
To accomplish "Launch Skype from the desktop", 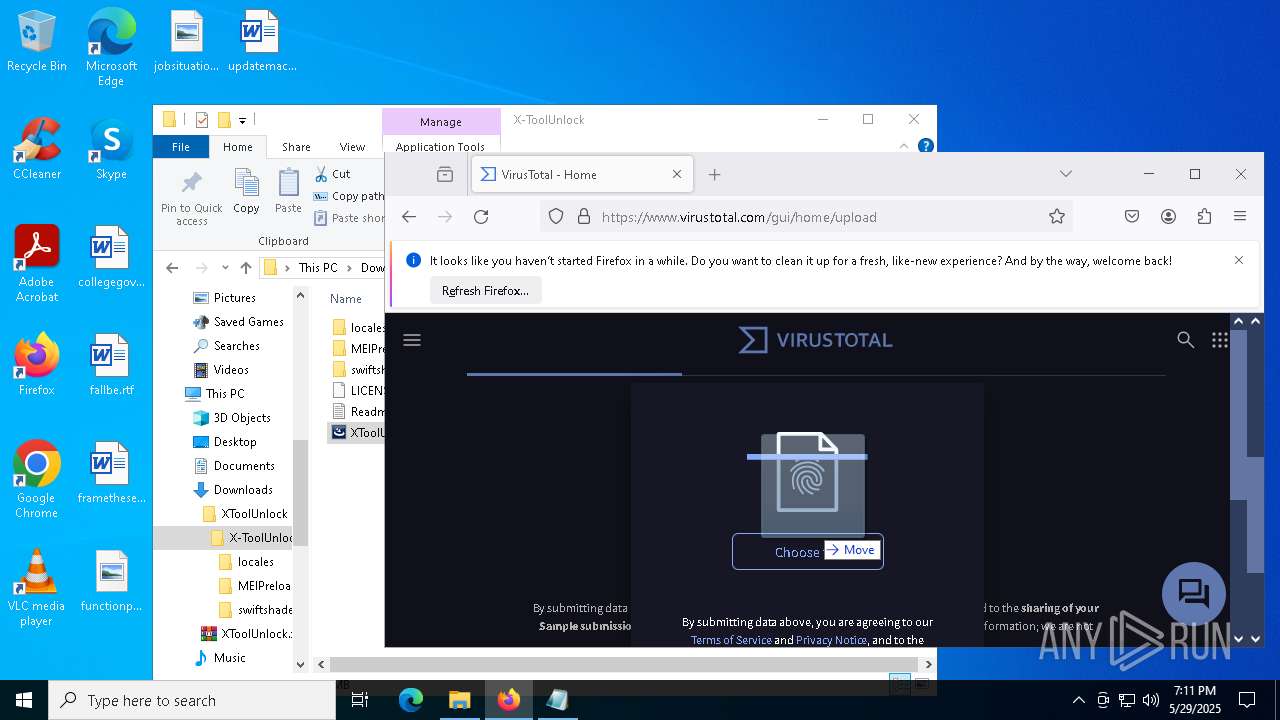I will (x=111, y=149).
